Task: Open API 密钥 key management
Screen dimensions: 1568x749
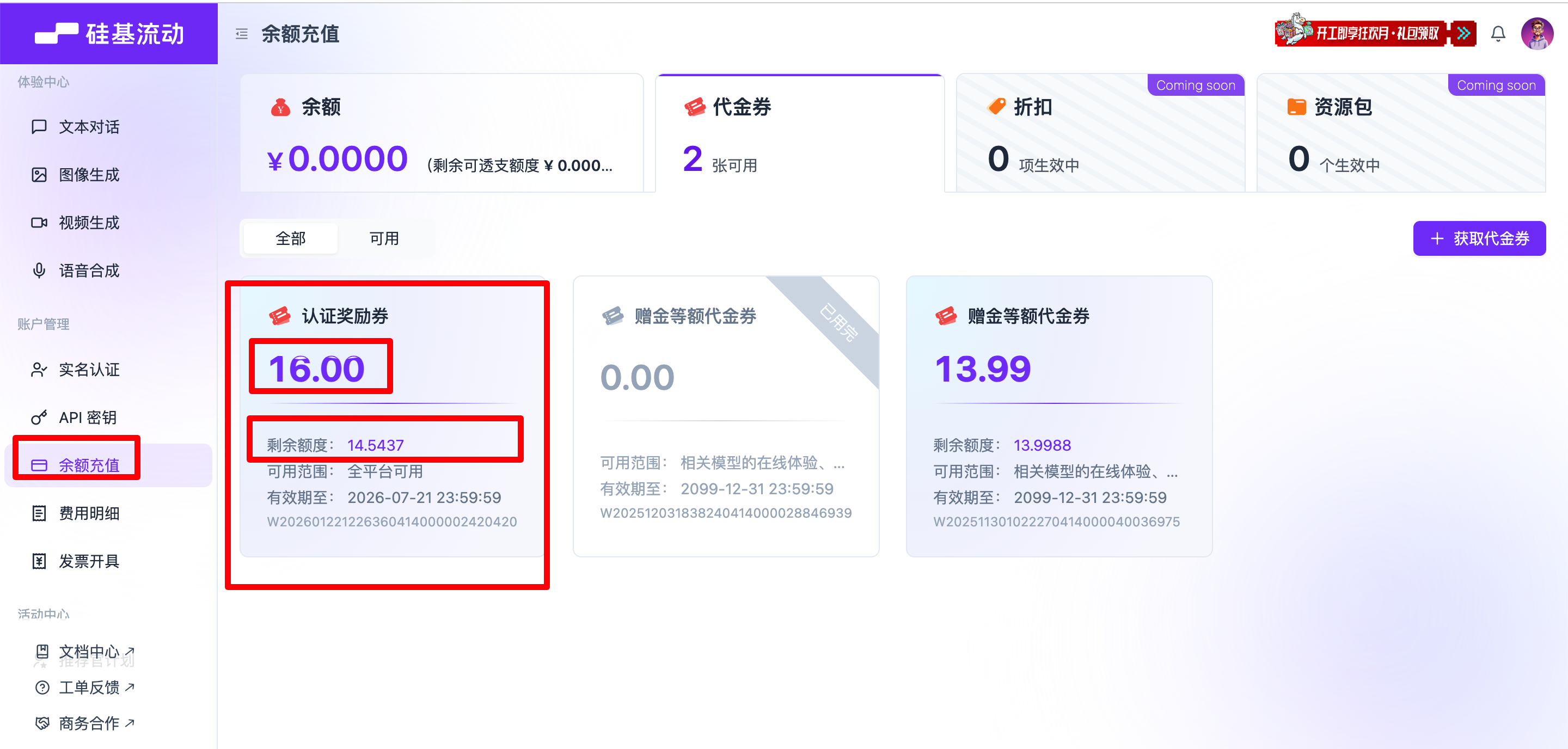Action: click(x=87, y=418)
